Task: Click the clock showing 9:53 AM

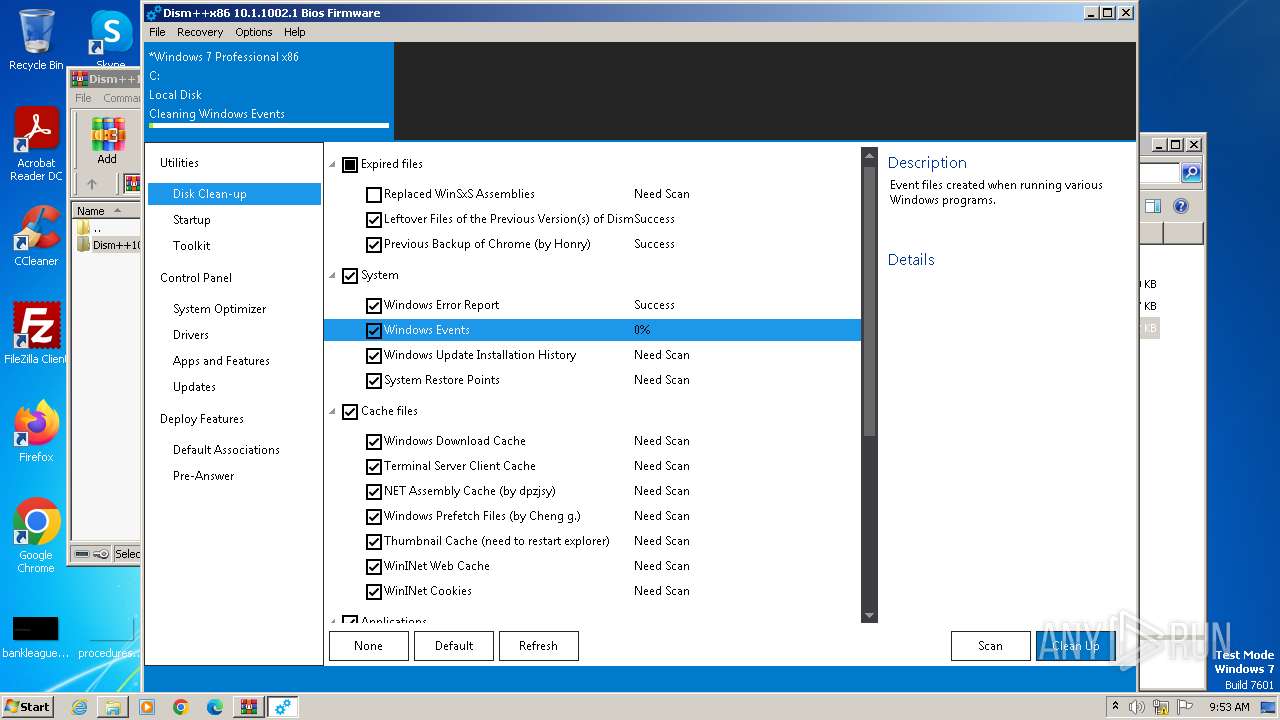Action: (1229, 707)
